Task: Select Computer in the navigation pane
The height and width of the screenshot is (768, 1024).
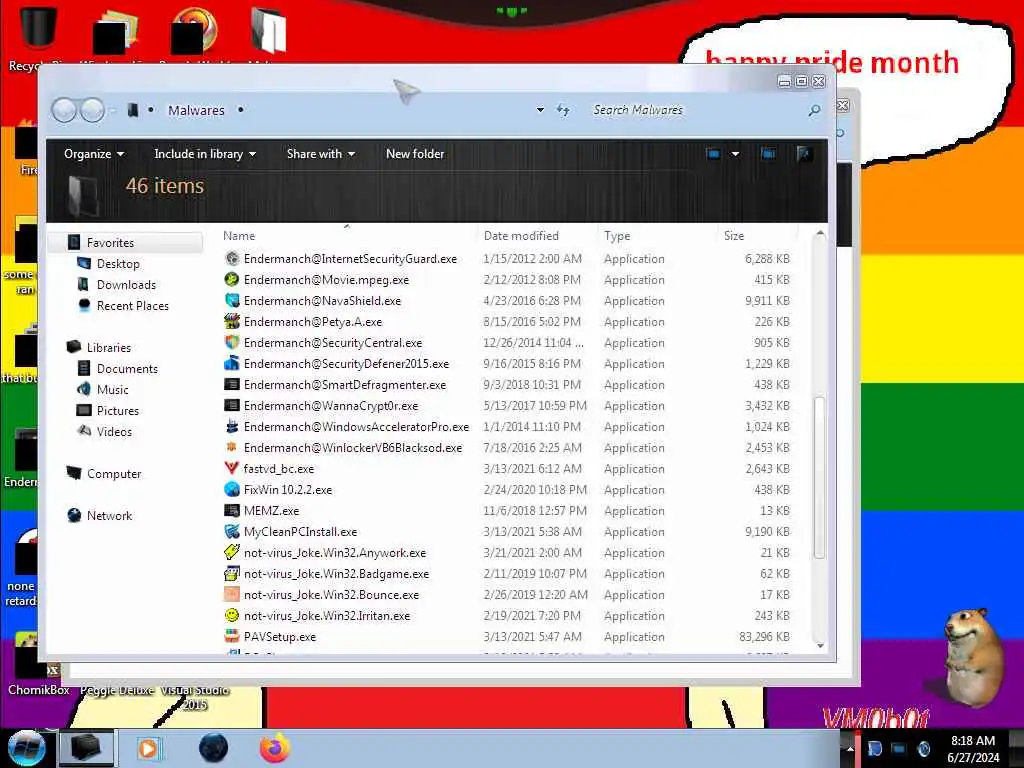Action: pyautogui.click(x=114, y=473)
